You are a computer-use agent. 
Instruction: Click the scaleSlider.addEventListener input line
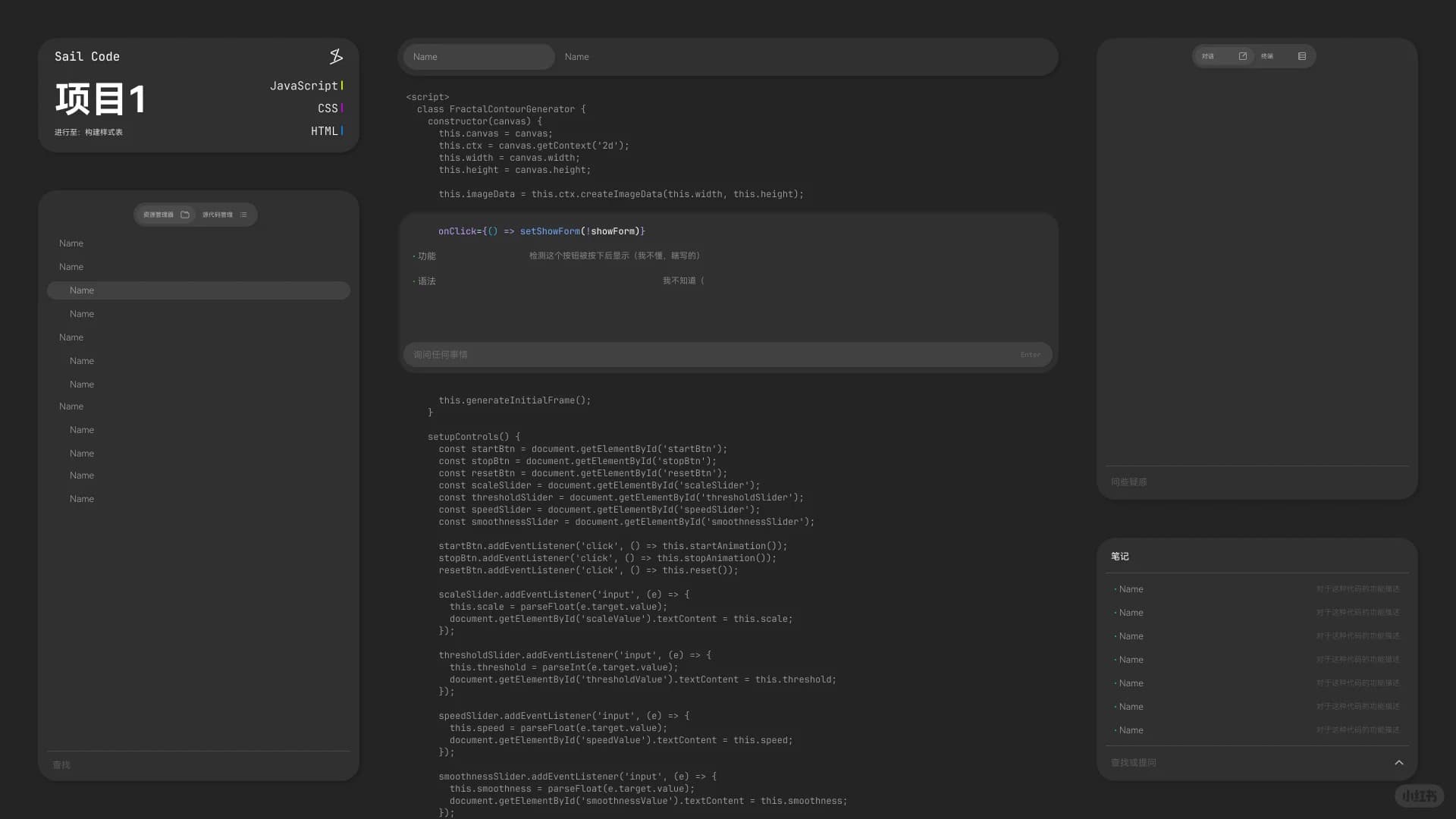[564, 595]
